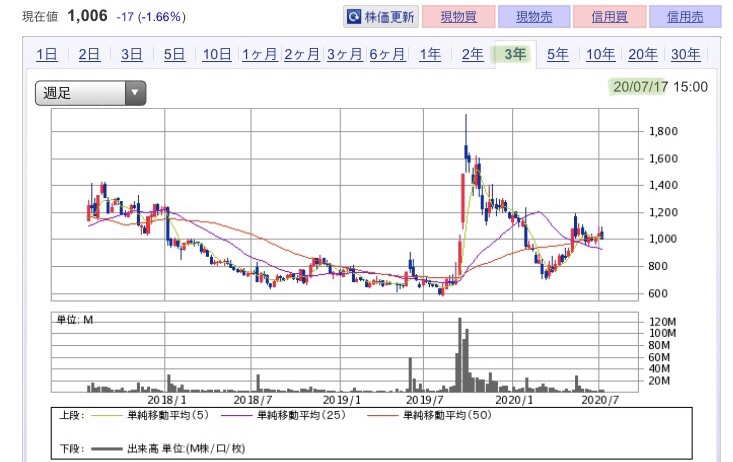The image size is (733, 462).
Task: Click the 2019/7 date axis label
Action: pos(424,400)
